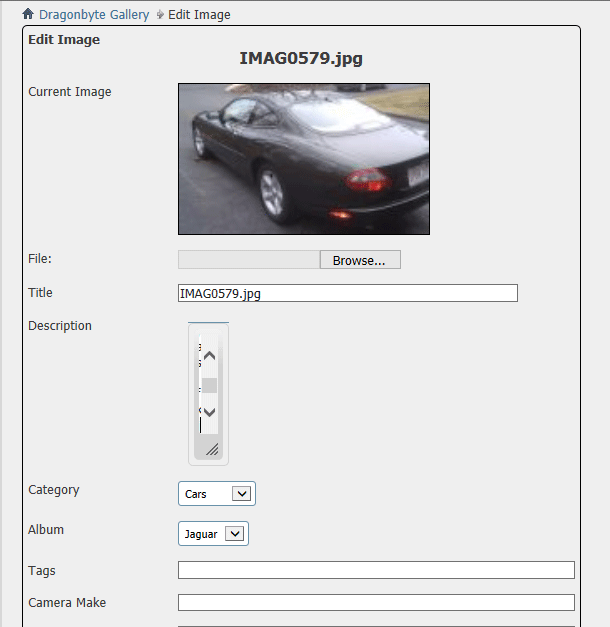Viewport: 610px width, 627px height.
Task: Focus the Title input containing IMAG0579.jpg
Action: [x=348, y=293]
